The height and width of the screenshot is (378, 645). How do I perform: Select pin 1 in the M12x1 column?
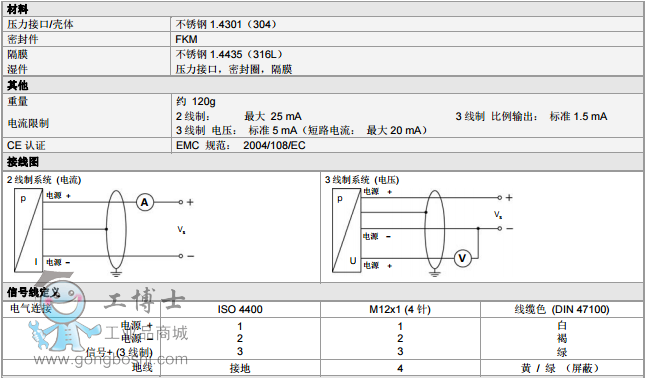400,326
